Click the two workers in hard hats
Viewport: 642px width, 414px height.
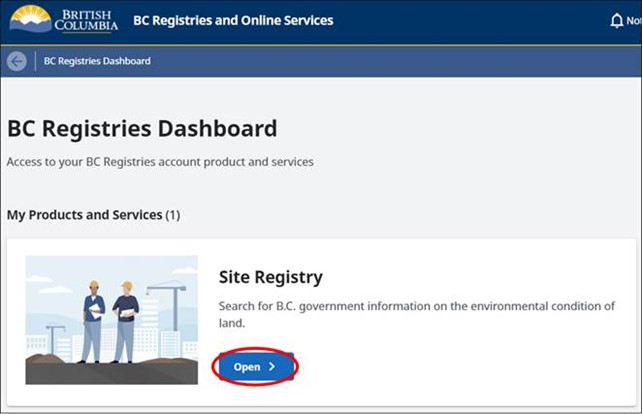point(109,320)
